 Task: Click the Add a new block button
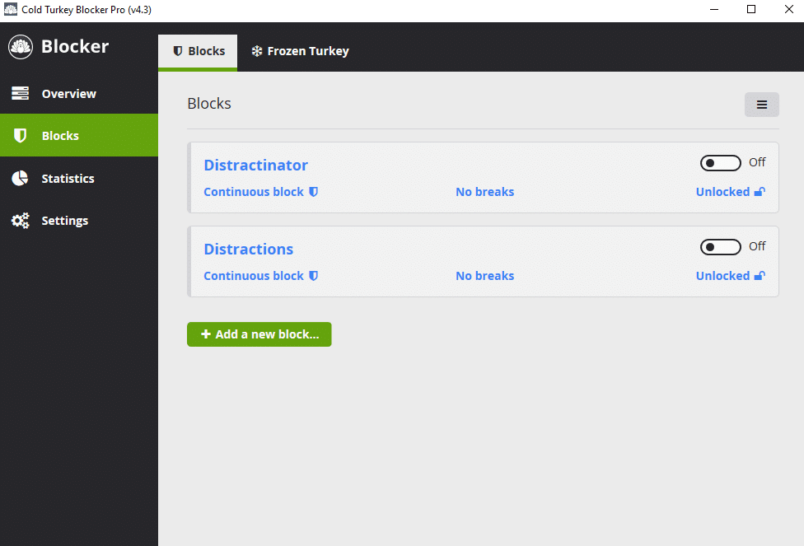[x=259, y=334]
